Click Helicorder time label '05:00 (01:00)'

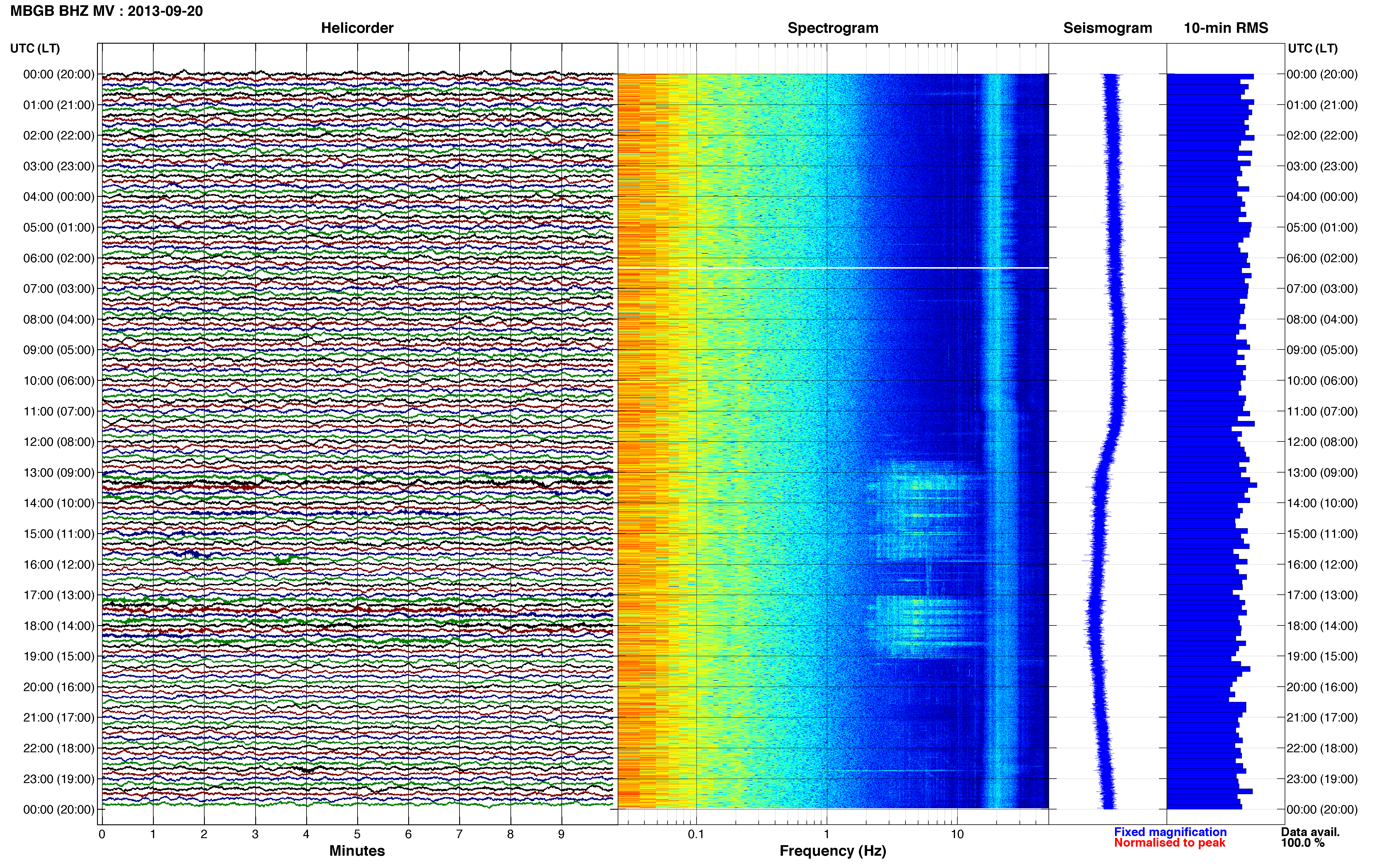tap(59, 227)
